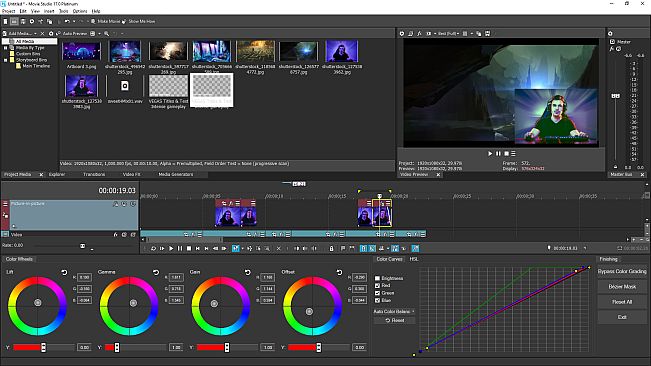Viewport: 651px width, 366px height.
Task: Open the Insert menu
Action: pyautogui.click(x=49, y=11)
